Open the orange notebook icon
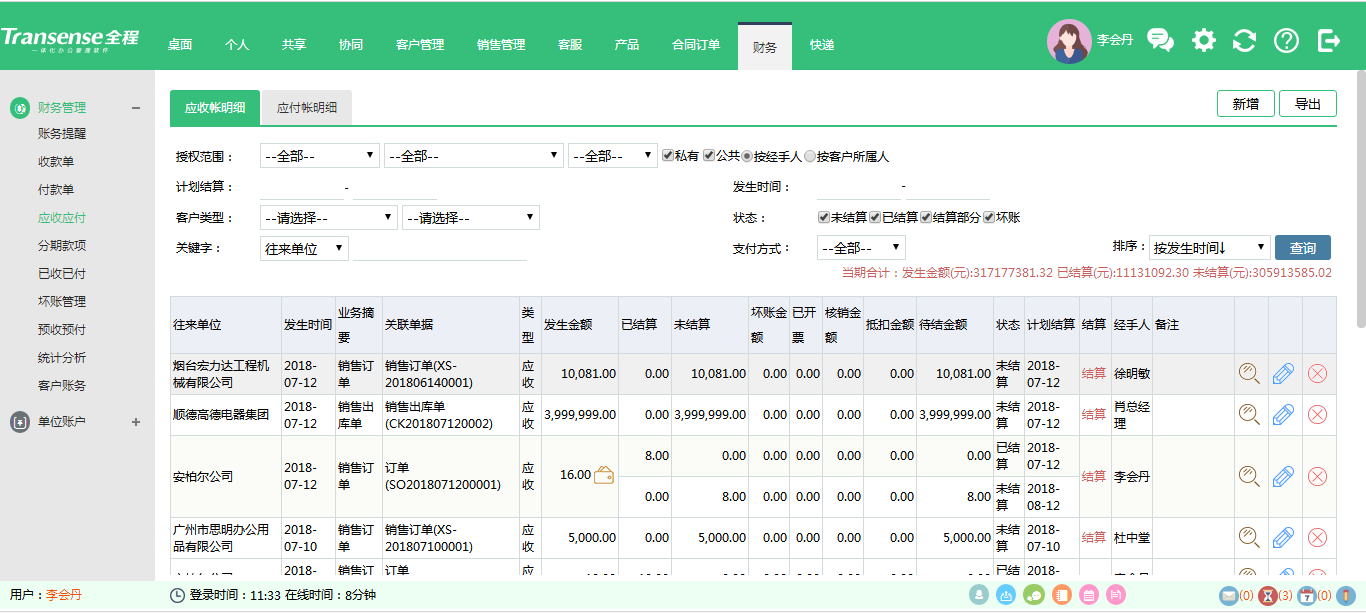1366x613 pixels. 1063,595
